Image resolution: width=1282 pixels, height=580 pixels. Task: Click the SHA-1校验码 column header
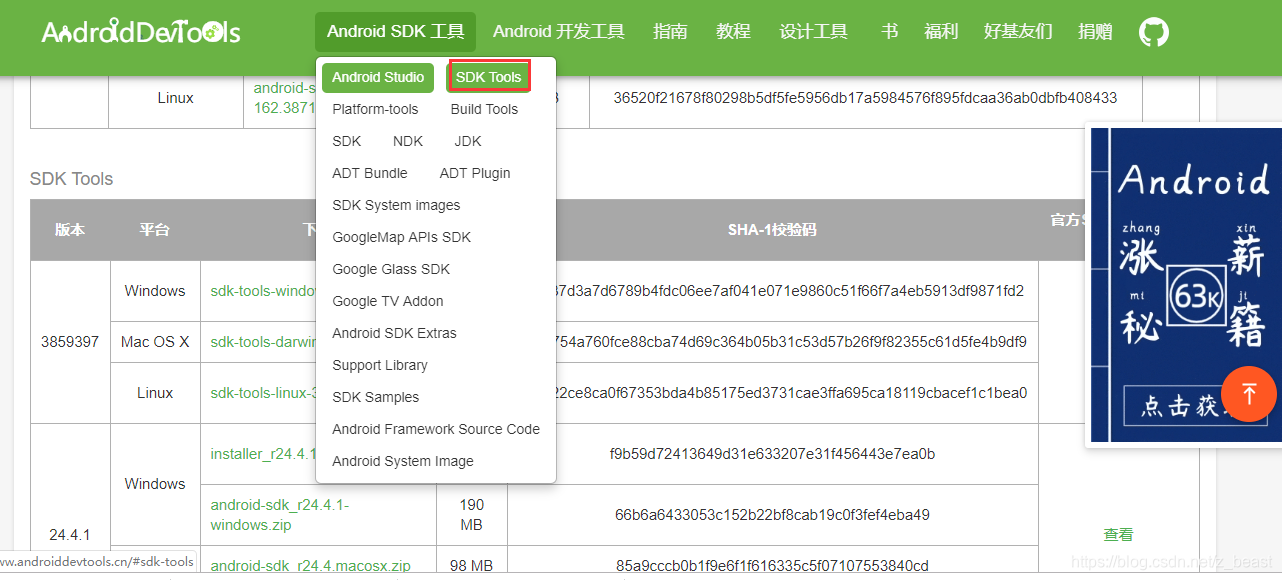(x=772, y=230)
